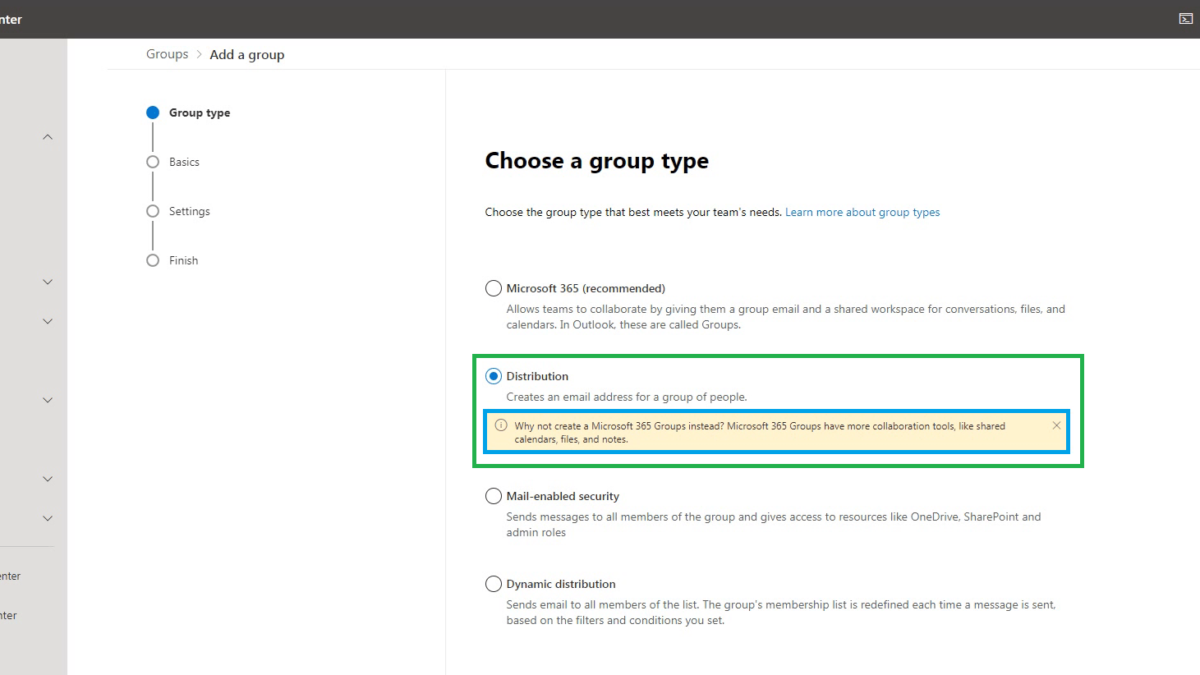Image resolution: width=1200 pixels, height=675 pixels.
Task: Click the 'Creates an email address' description
Action: click(626, 397)
